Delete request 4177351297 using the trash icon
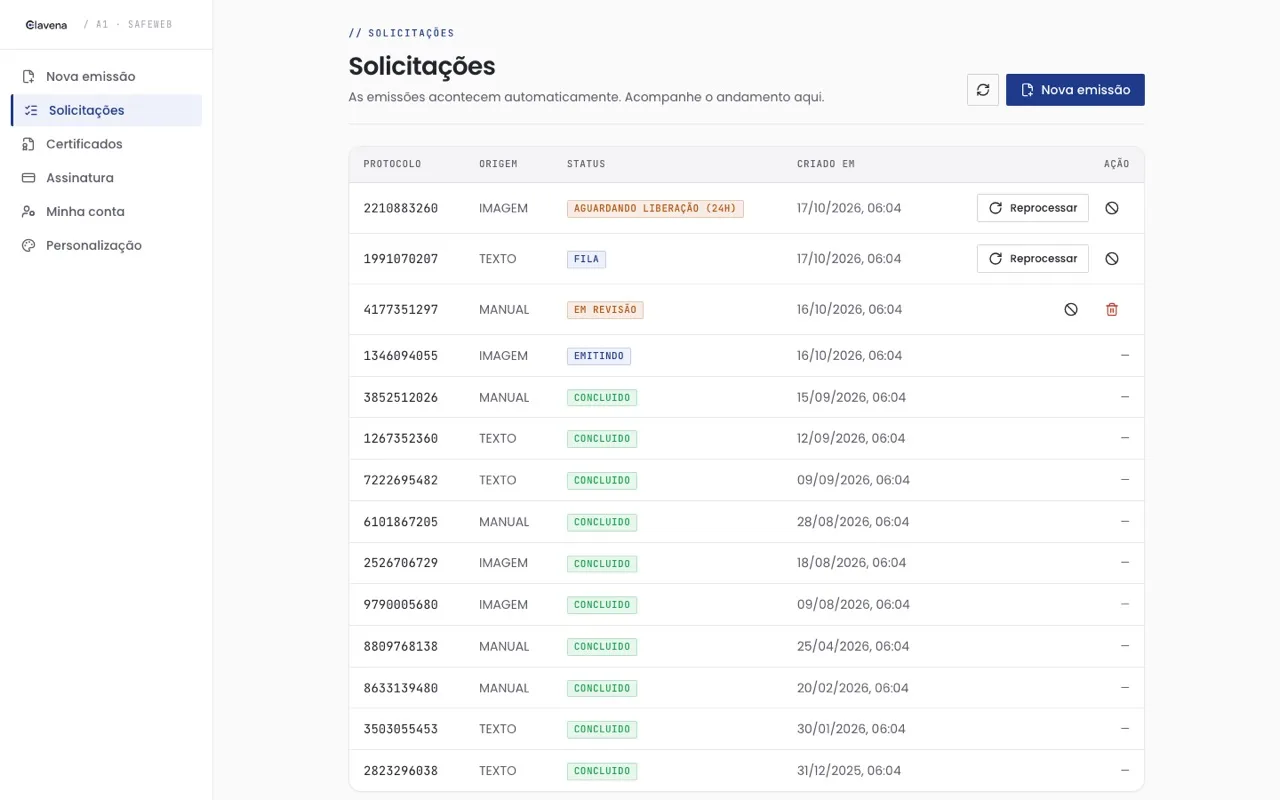The image size is (1280, 800). point(1112,310)
